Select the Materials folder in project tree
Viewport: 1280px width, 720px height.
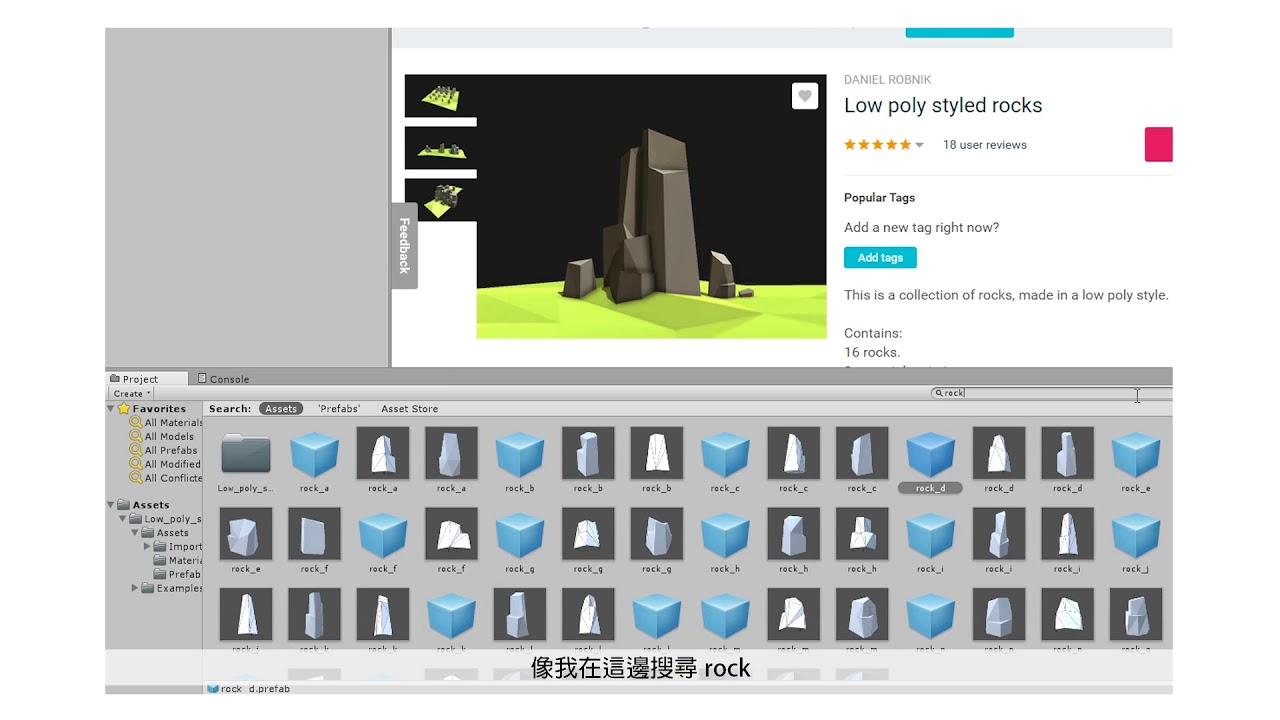coord(178,560)
